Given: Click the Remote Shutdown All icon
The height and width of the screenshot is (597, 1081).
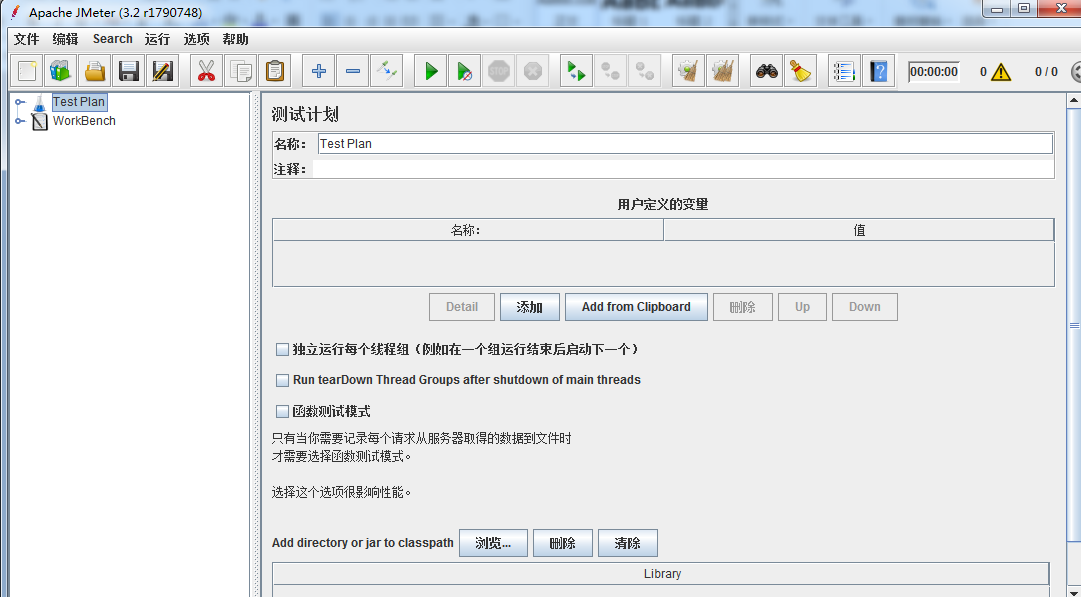Looking at the screenshot, I should tap(645, 71).
